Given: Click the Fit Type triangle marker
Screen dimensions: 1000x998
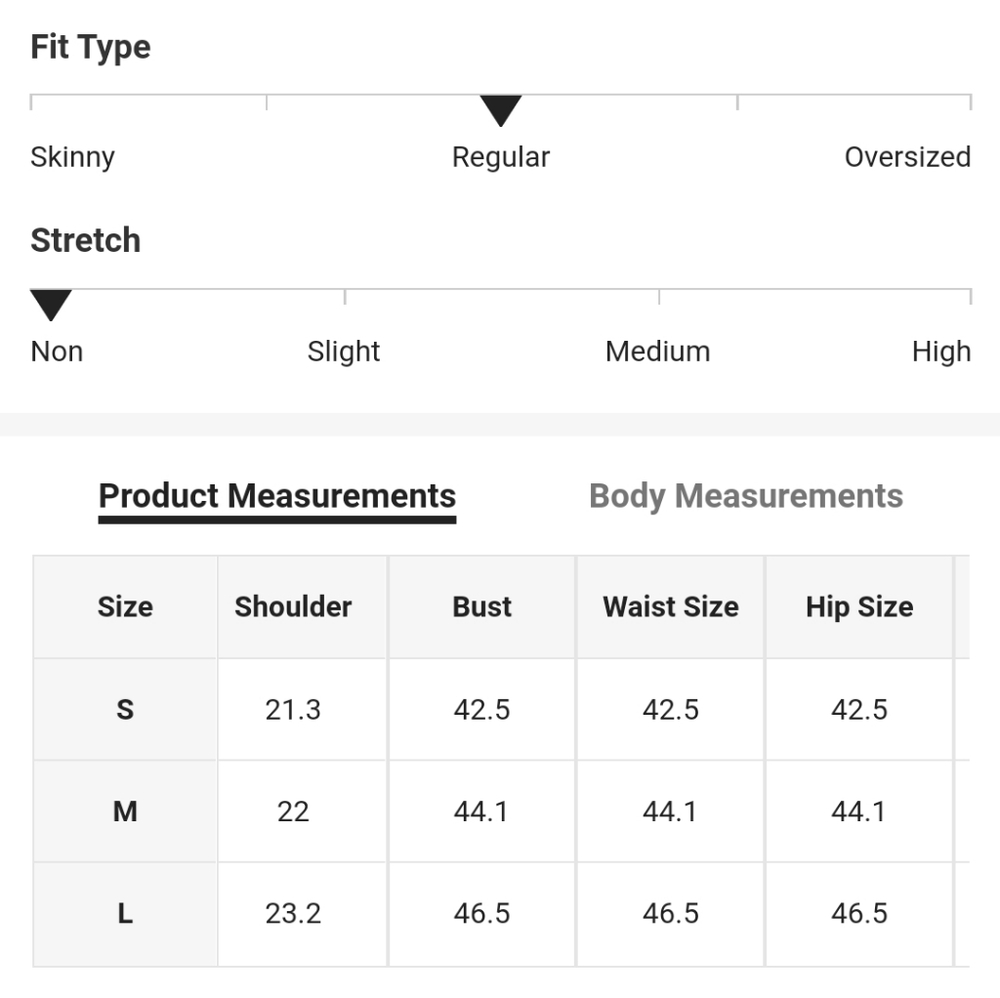Looking at the screenshot, I should 501,110.
